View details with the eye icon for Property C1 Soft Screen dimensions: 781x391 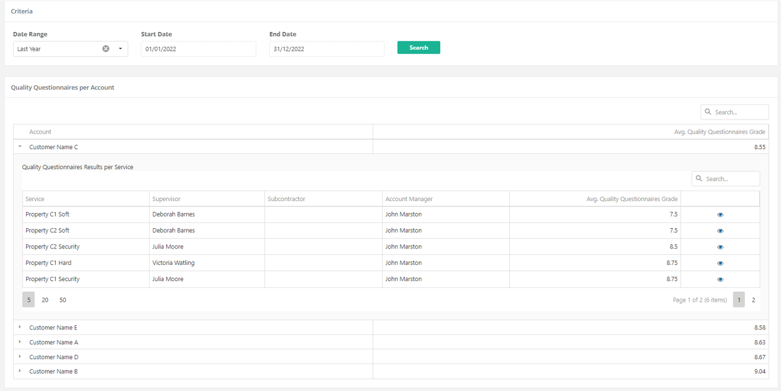720,215
